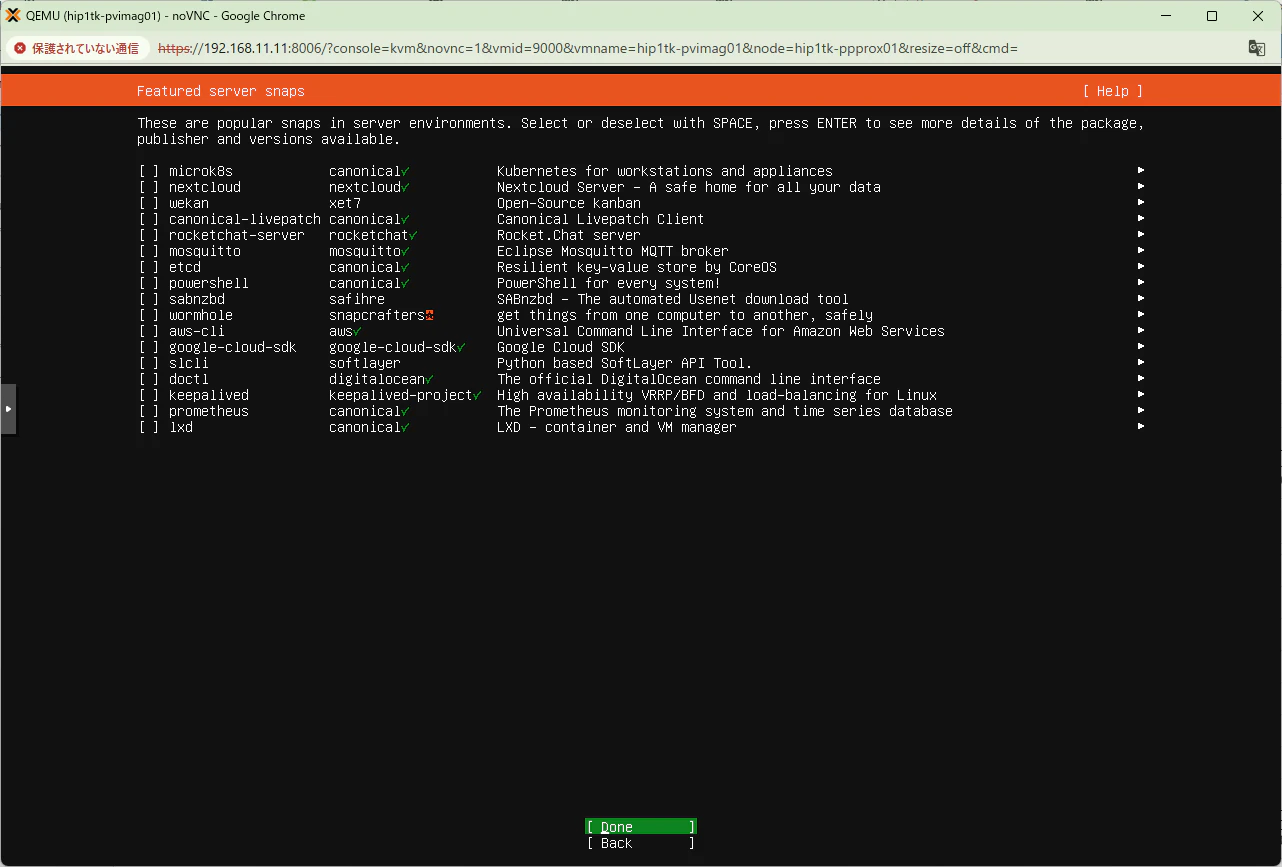Image resolution: width=1282 pixels, height=867 pixels.
Task: Open the Help menu in header
Action: click(x=1113, y=91)
